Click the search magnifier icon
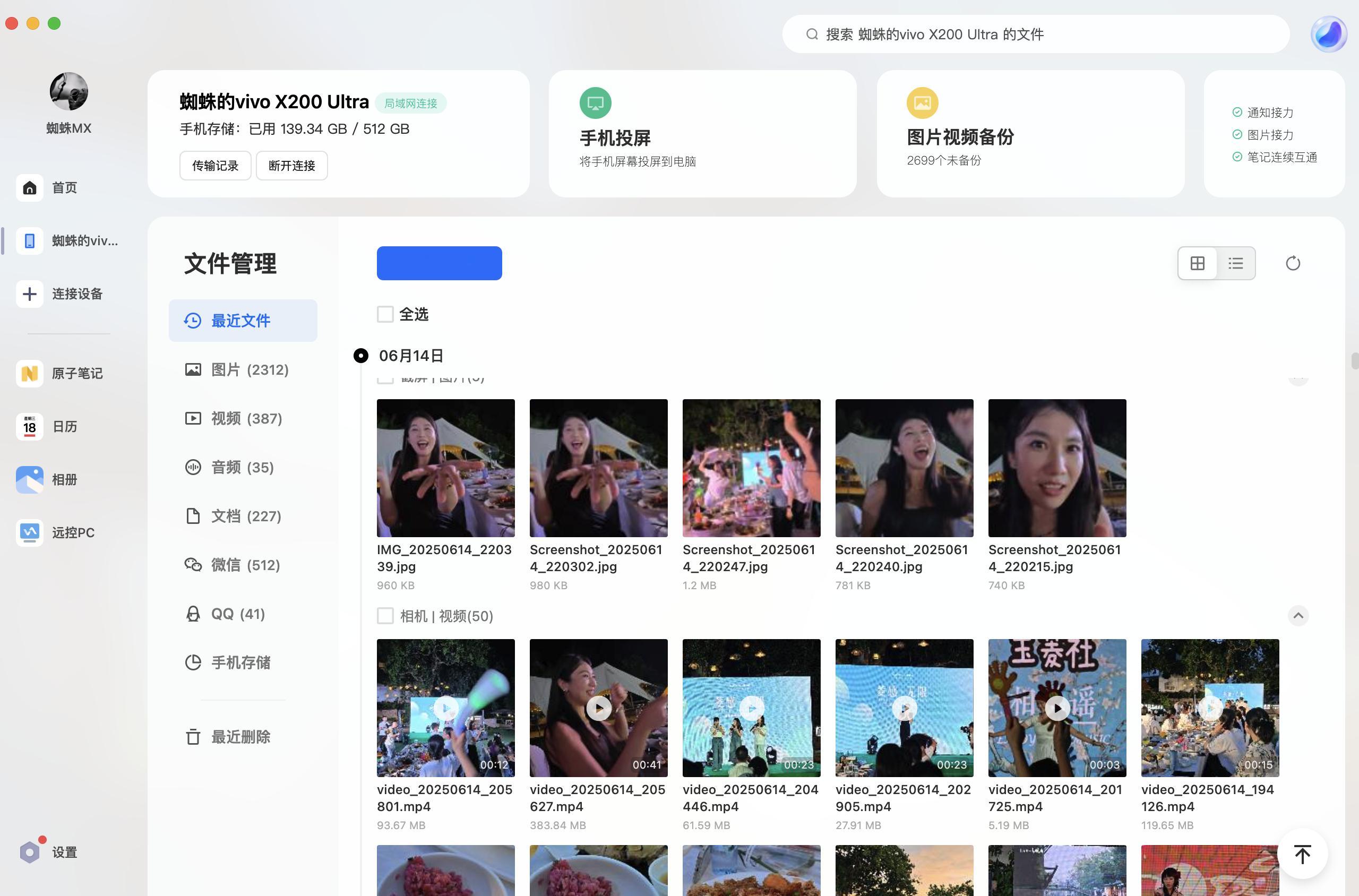1359x896 pixels. (812, 35)
